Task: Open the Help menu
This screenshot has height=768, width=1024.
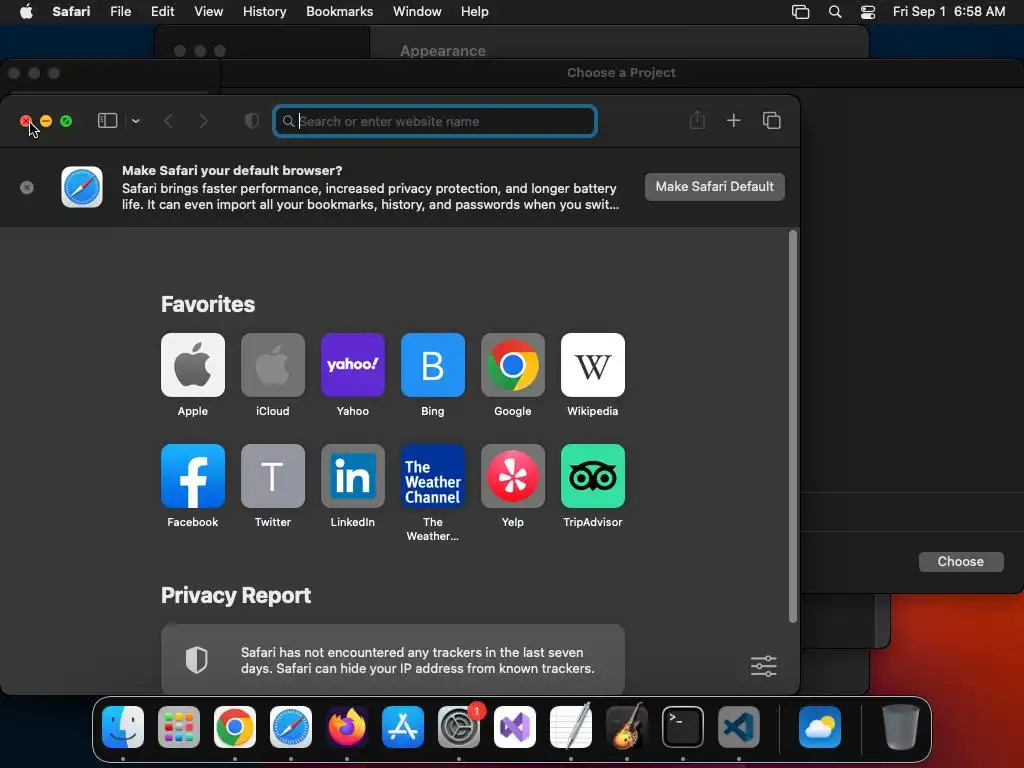Action: pyautogui.click(x=474, y=11)
